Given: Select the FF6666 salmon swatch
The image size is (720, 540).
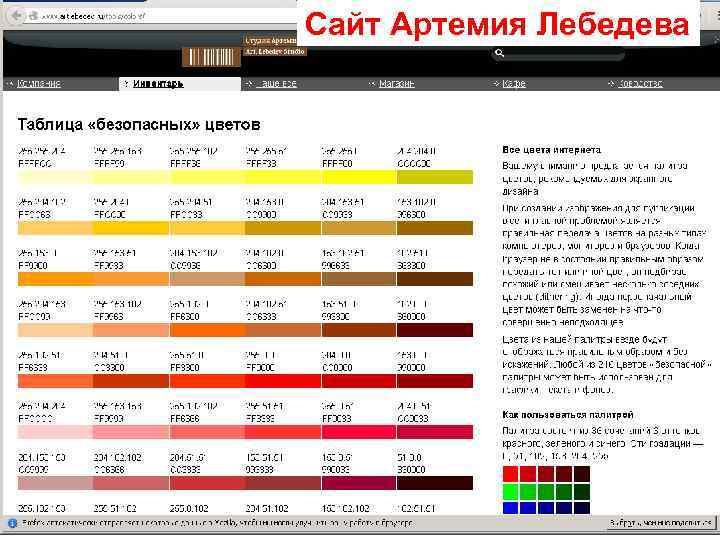Looking at the screenshot, I should pos(207,432).
